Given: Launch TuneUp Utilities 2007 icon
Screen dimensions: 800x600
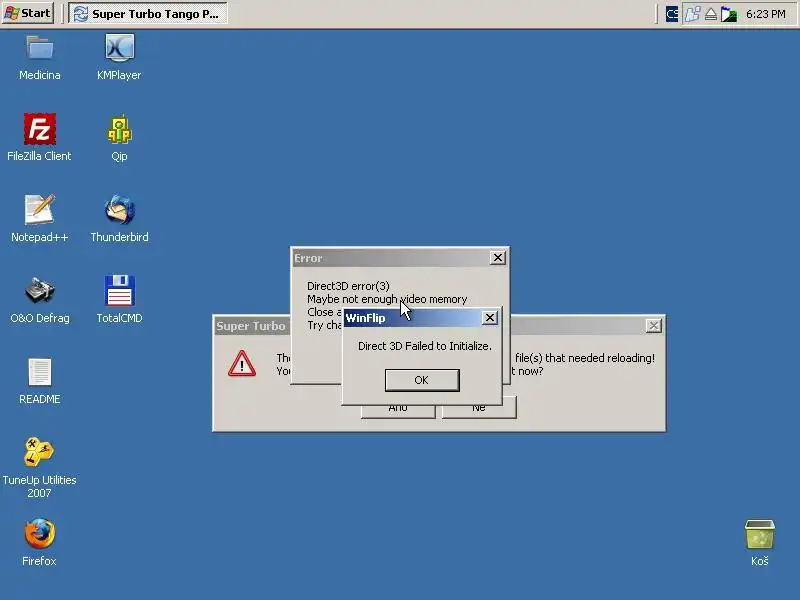Looking at the screenshot, I should point(39,453).
